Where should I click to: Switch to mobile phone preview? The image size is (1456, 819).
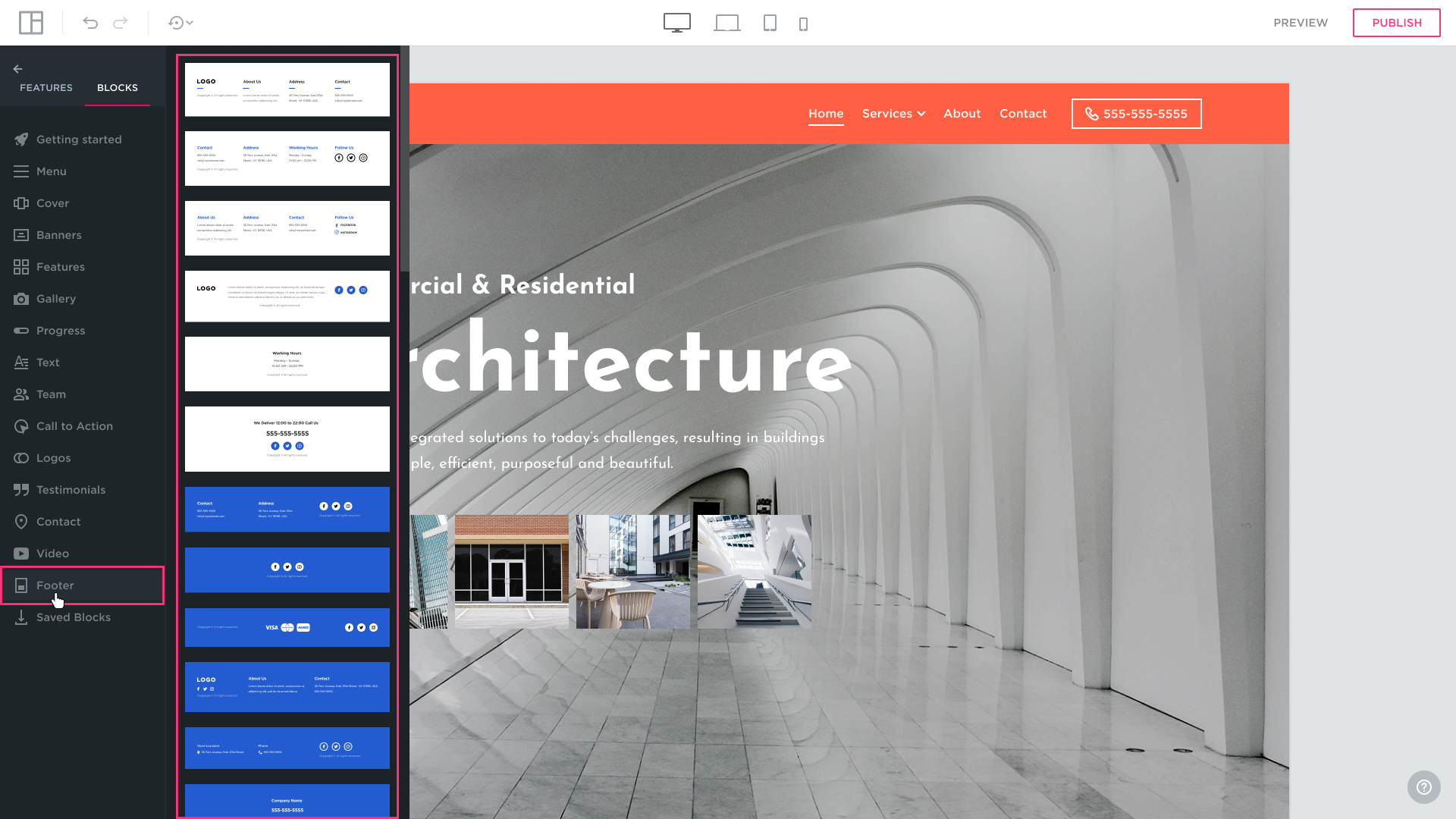tap(803, 24)
